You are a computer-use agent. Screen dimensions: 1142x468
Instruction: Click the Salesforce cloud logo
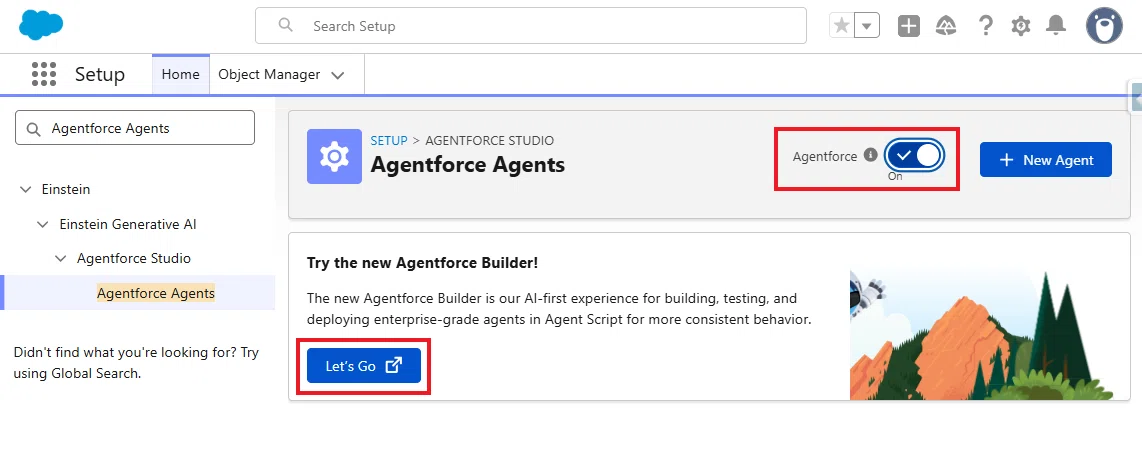pyautogui.click(x=41, y=25)
